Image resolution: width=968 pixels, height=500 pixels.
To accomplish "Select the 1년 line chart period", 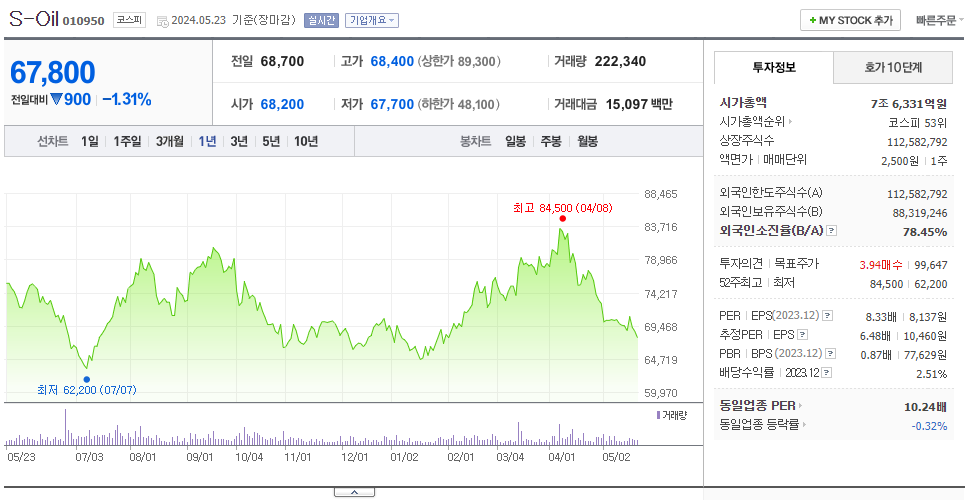I will pyautogui.click(x=207, y=141).
